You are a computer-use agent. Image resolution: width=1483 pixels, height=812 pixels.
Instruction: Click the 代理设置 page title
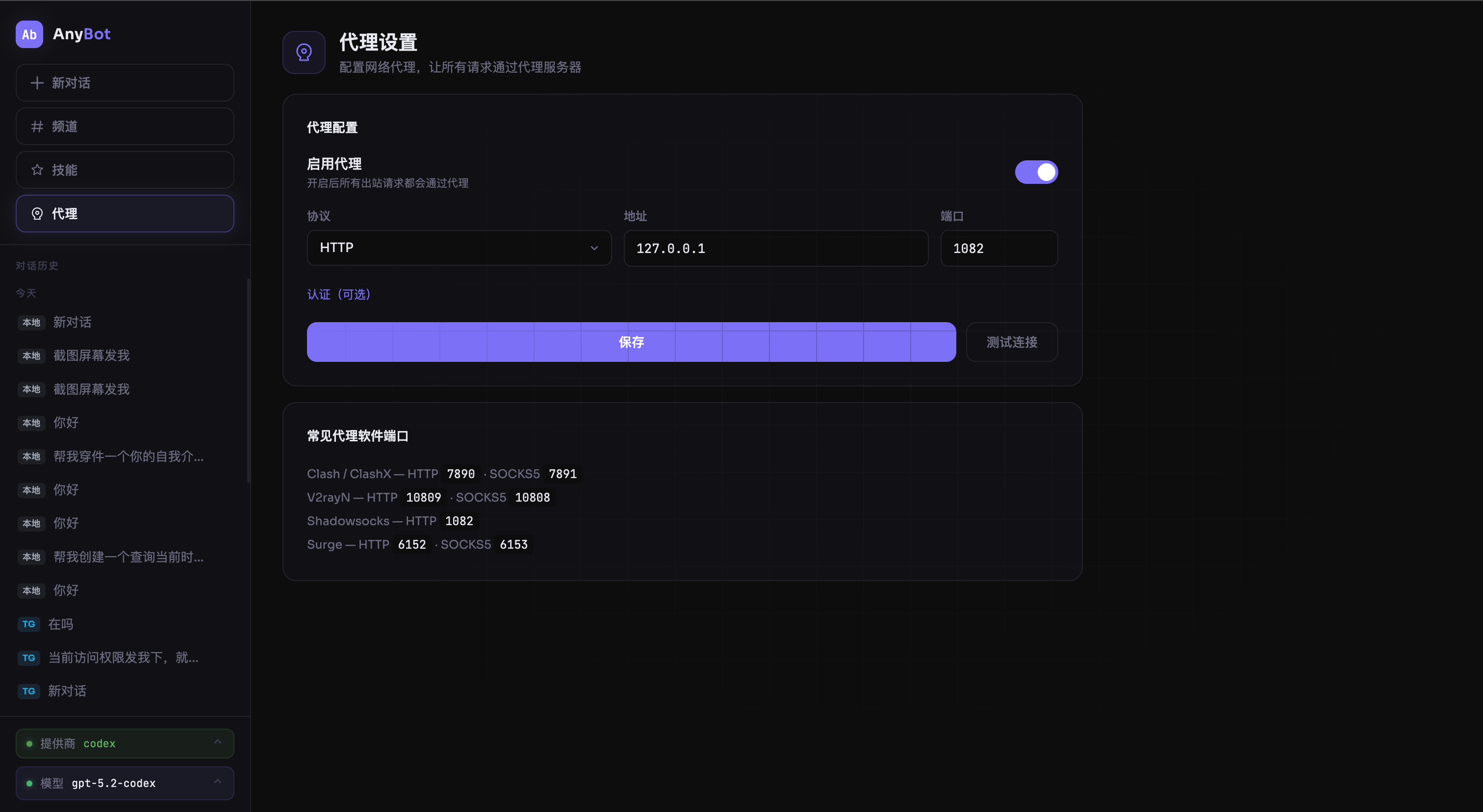(378, 43)
